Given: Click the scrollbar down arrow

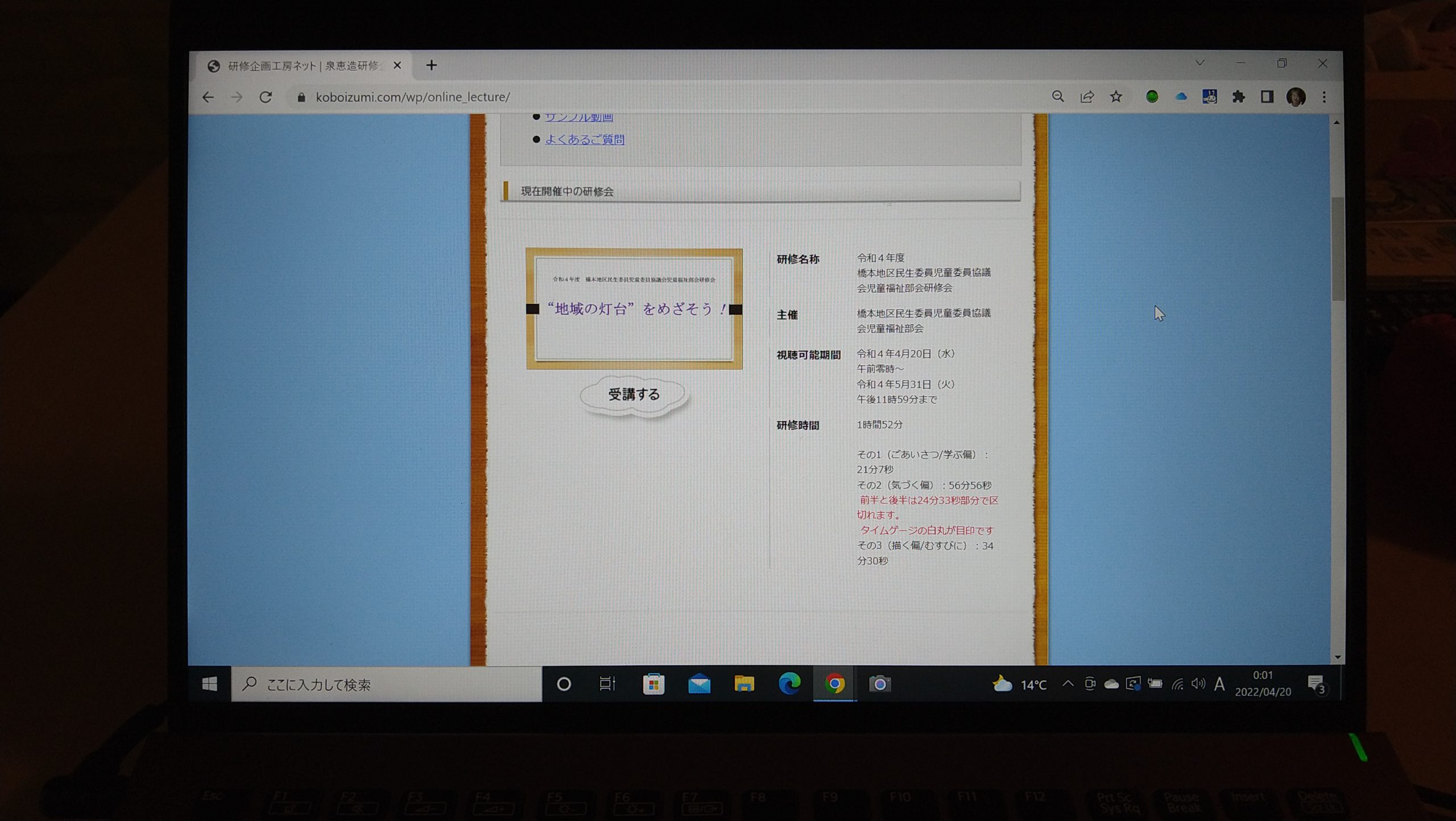Looking at the screenshot, I should tap(1337, 657).
